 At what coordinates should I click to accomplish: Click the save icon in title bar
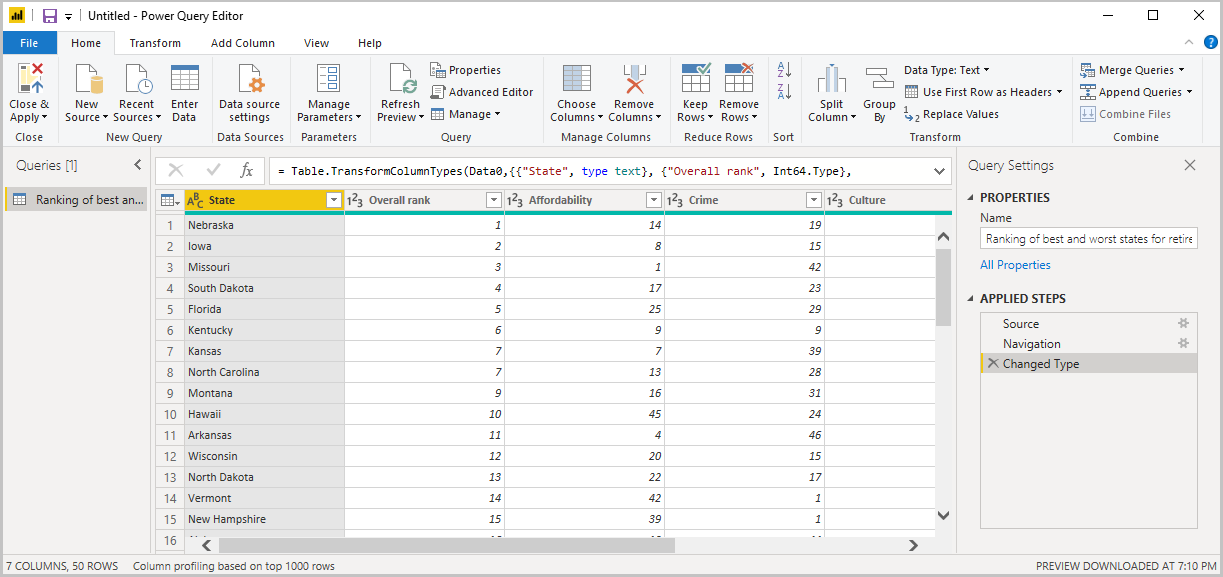click(49, 16)
